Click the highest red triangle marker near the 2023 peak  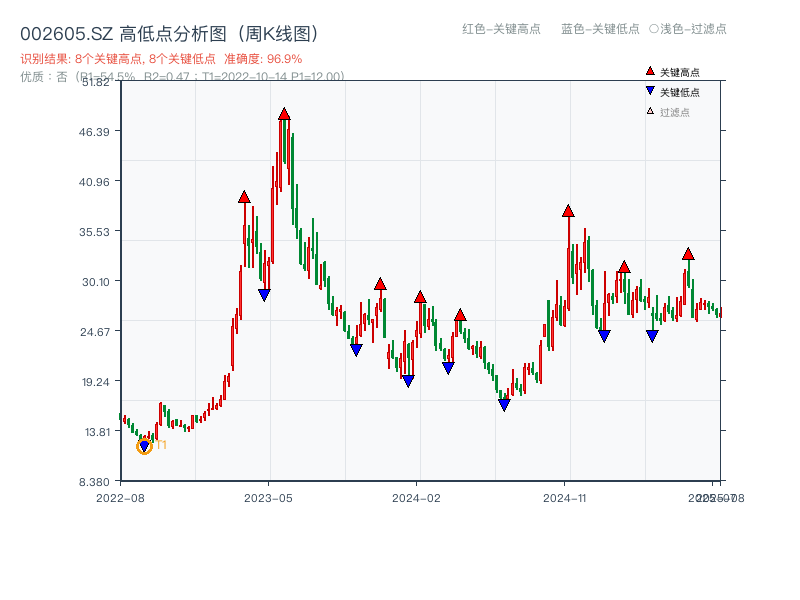point(282,113)
